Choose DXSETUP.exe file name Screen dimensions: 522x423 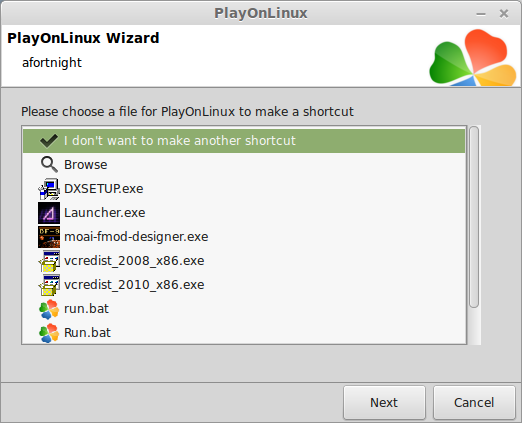[x=104, y=189]
